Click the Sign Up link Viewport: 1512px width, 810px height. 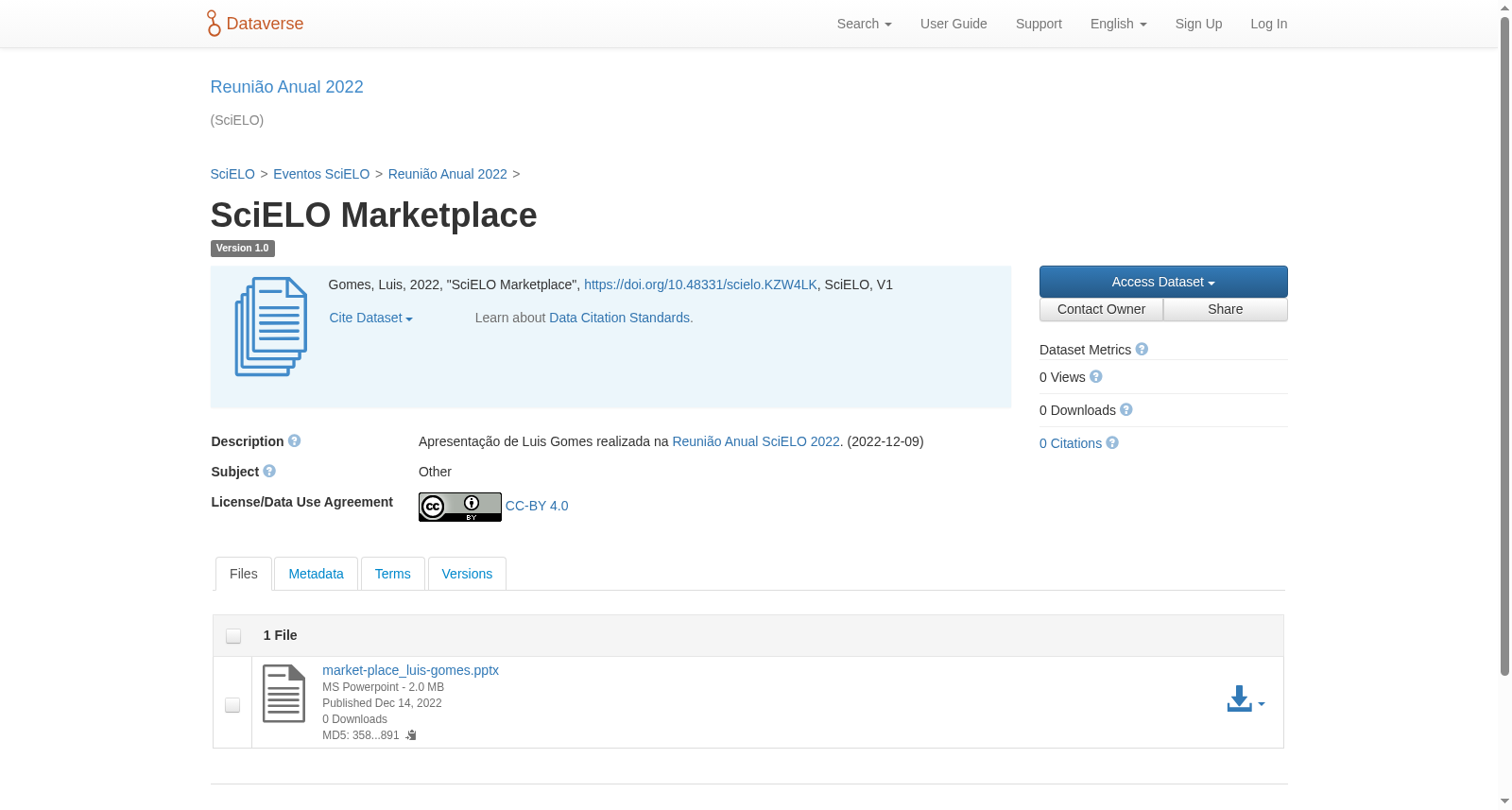[1198, 24]
